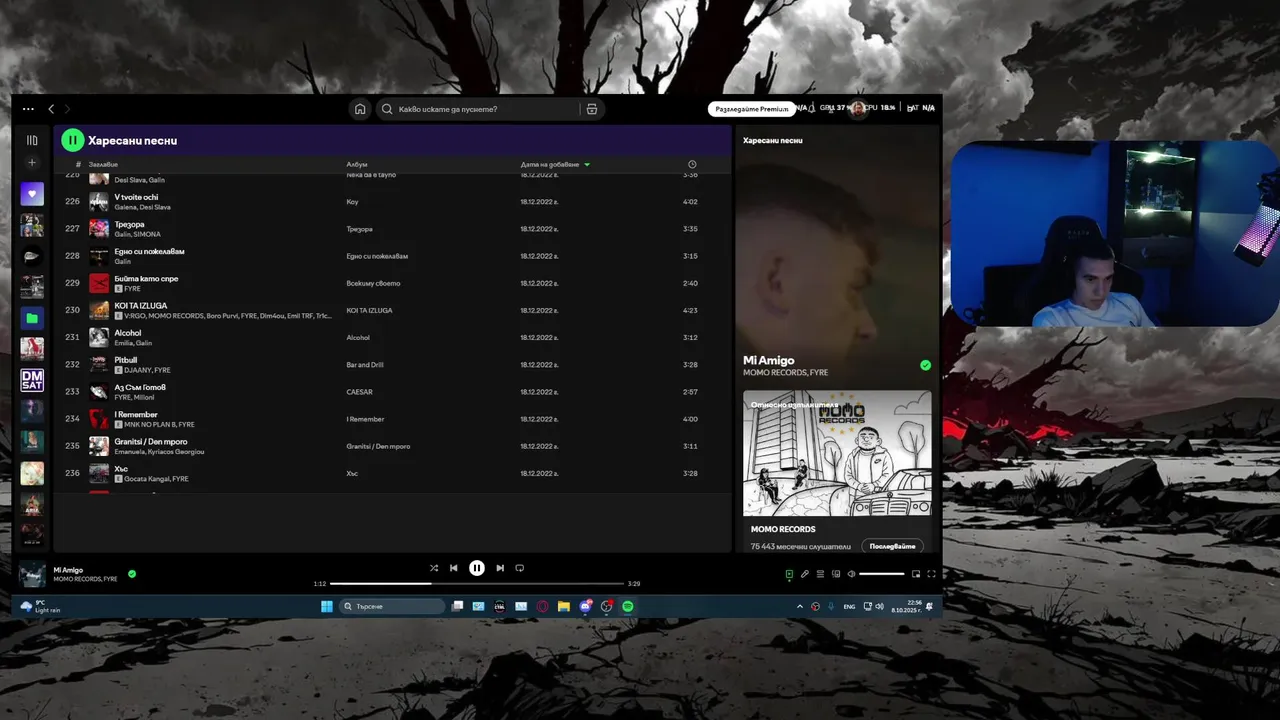Click the 'Разгледайте Premium' button
This screenshot has height=720, width=1280.
[751, 109]
